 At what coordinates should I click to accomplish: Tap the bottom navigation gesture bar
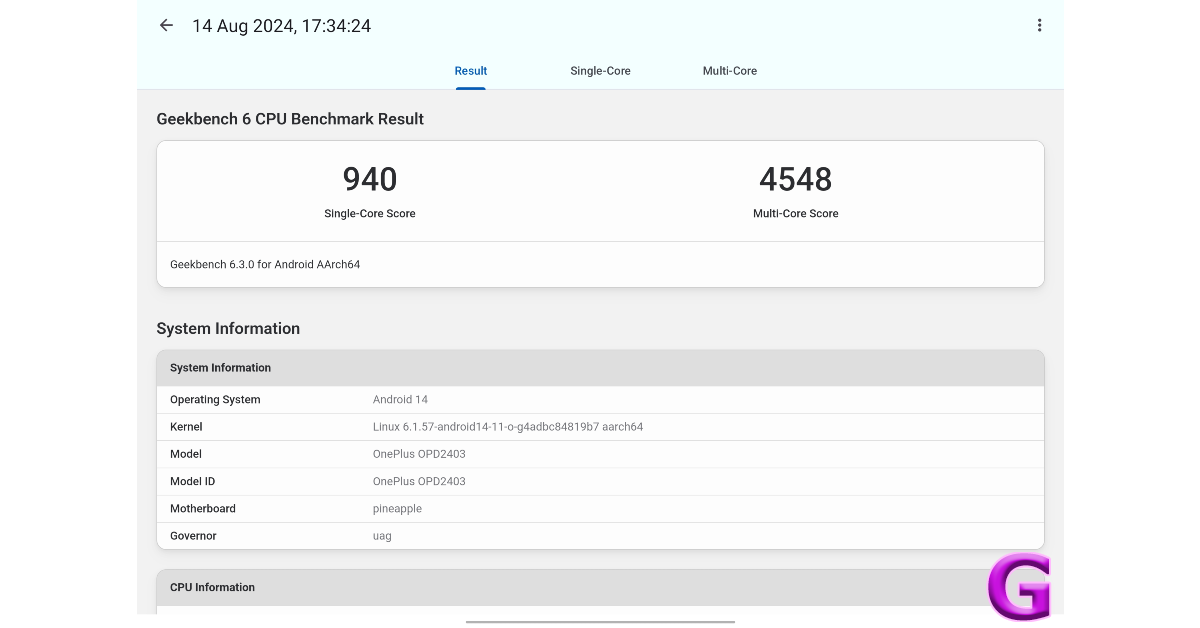tap(600, 621)
